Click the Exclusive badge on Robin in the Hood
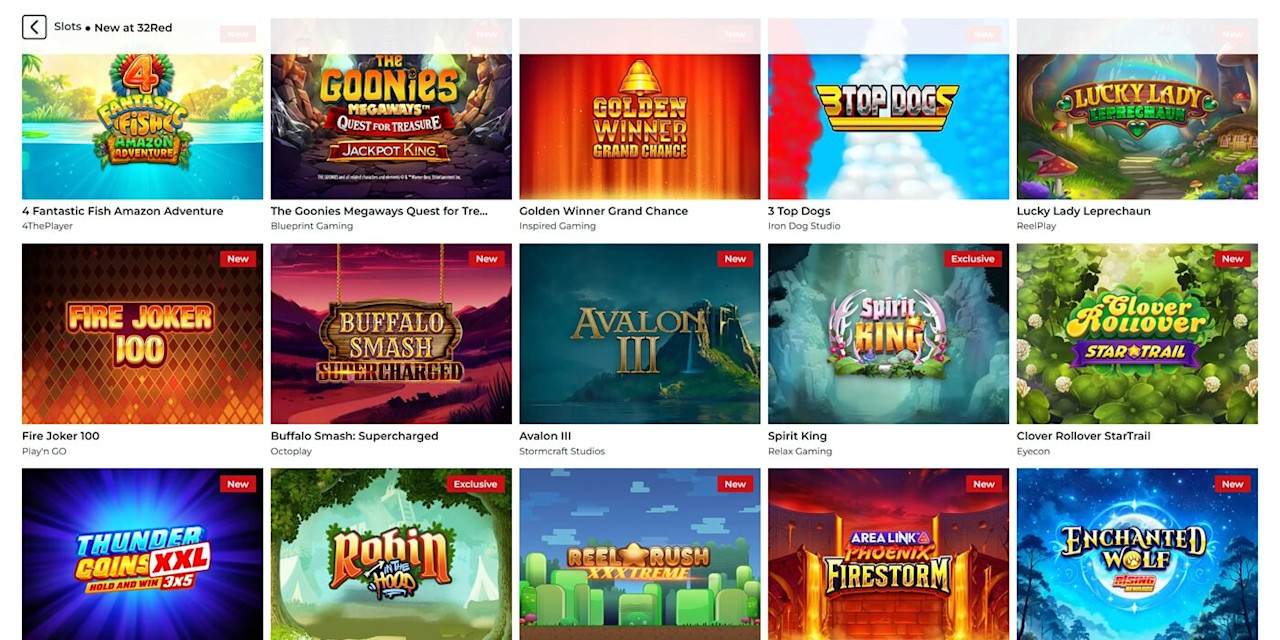1280x640 pixels. [x=475, y=484]
